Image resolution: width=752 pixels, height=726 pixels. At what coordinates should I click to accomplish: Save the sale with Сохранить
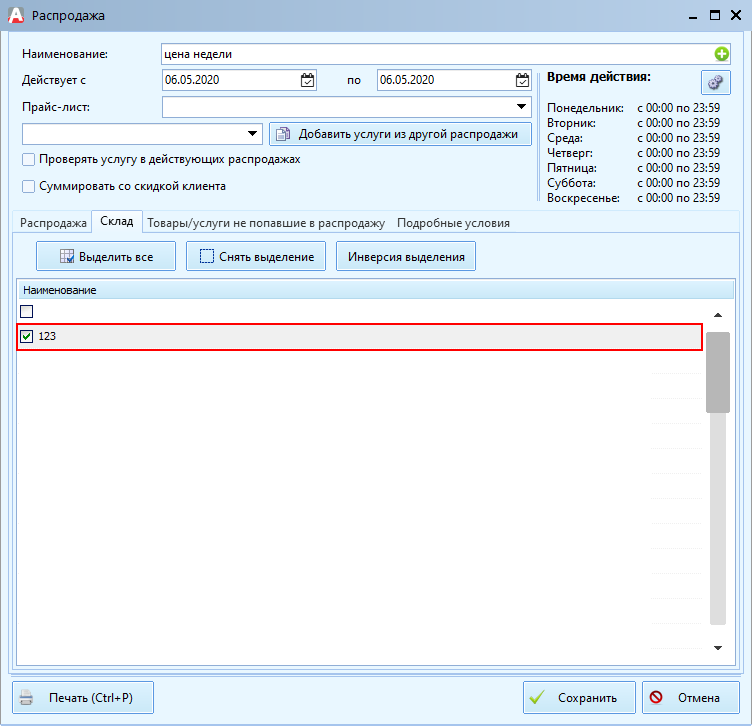tap(579, 698)
